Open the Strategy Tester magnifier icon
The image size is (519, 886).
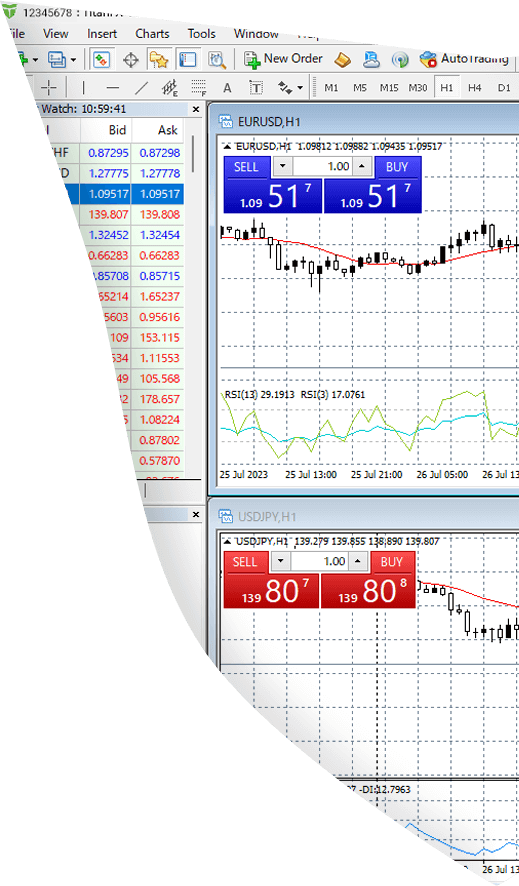(217, 59)
